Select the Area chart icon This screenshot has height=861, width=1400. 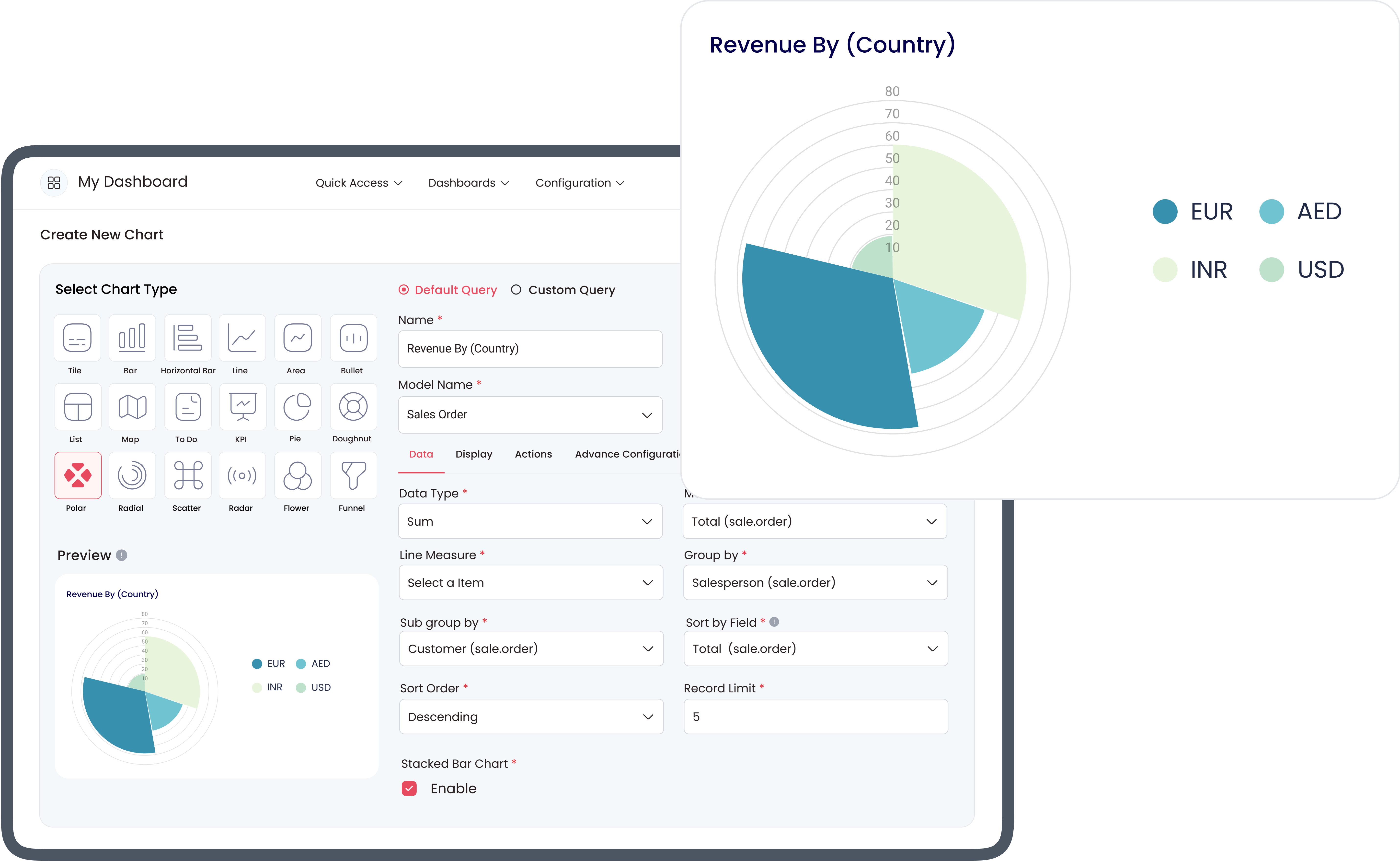click(x=298, y=338)
